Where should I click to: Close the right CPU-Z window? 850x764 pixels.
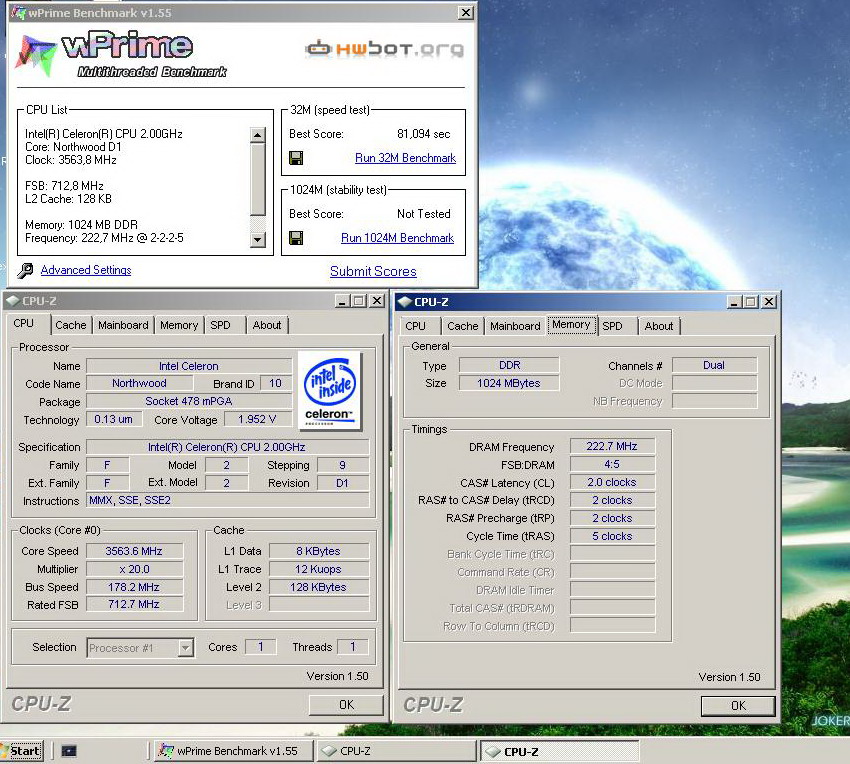769,302
